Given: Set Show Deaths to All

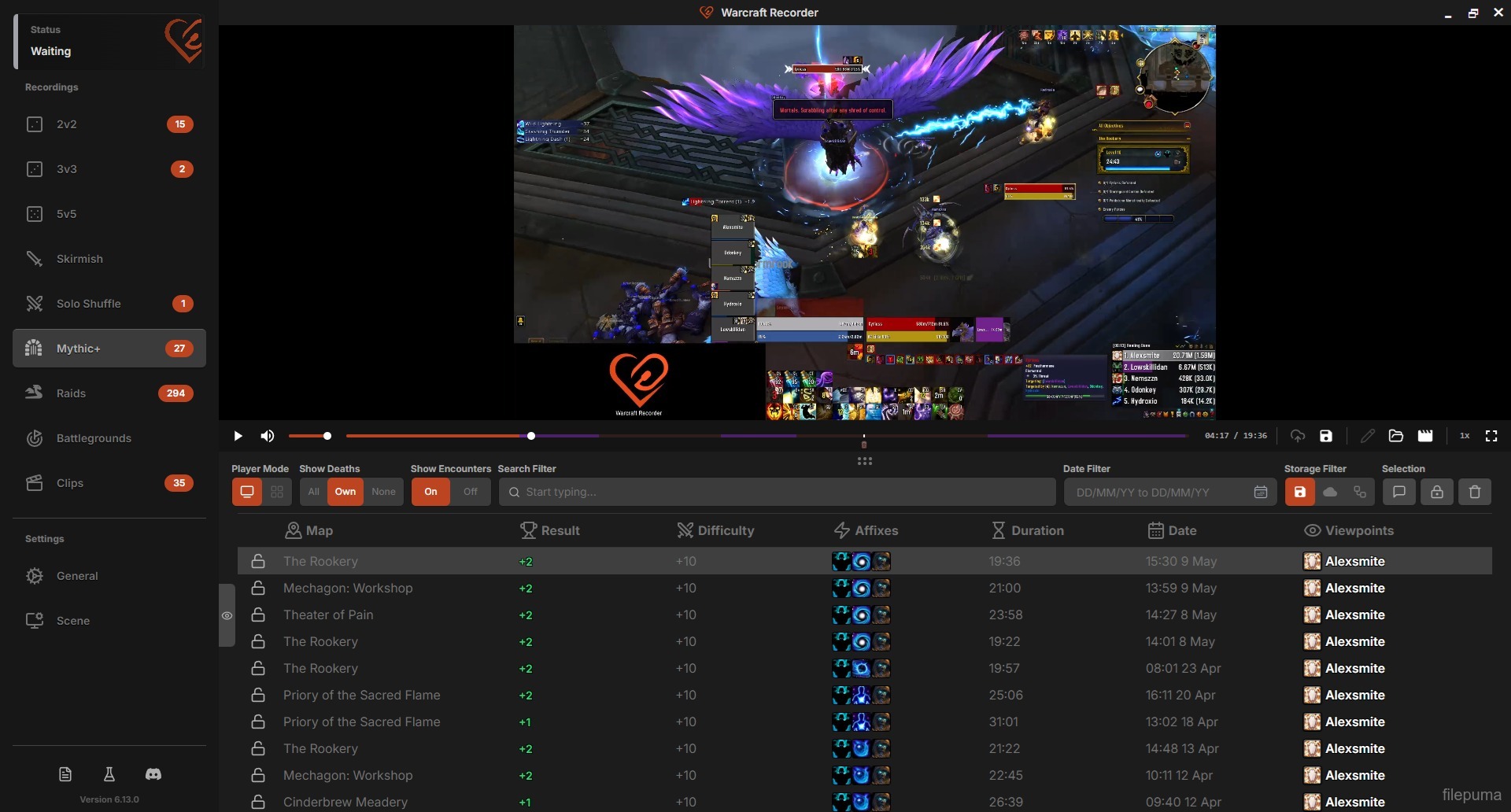Looking at the screenshot, I should point(313,492).
